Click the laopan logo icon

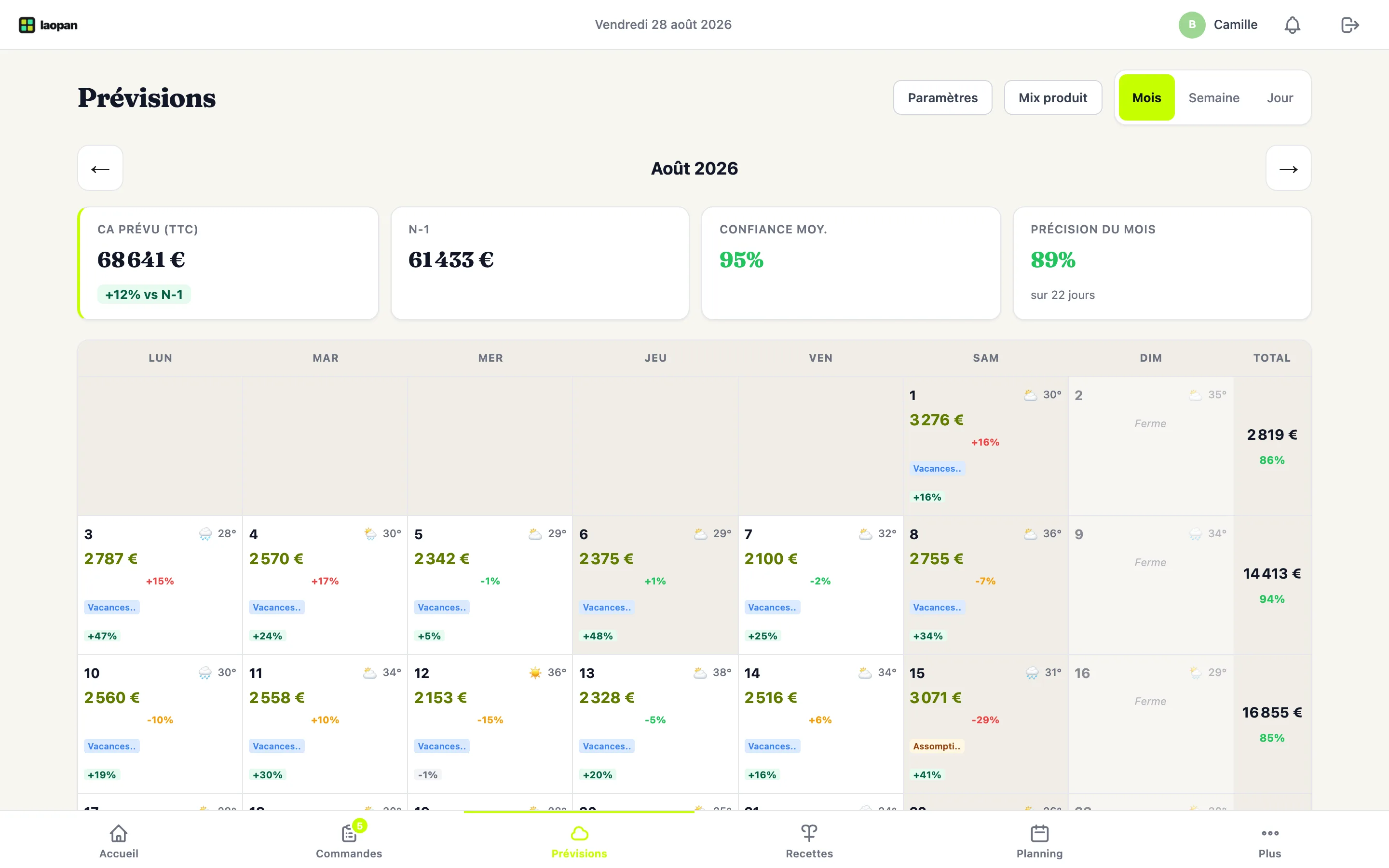[x=27, y=25]
